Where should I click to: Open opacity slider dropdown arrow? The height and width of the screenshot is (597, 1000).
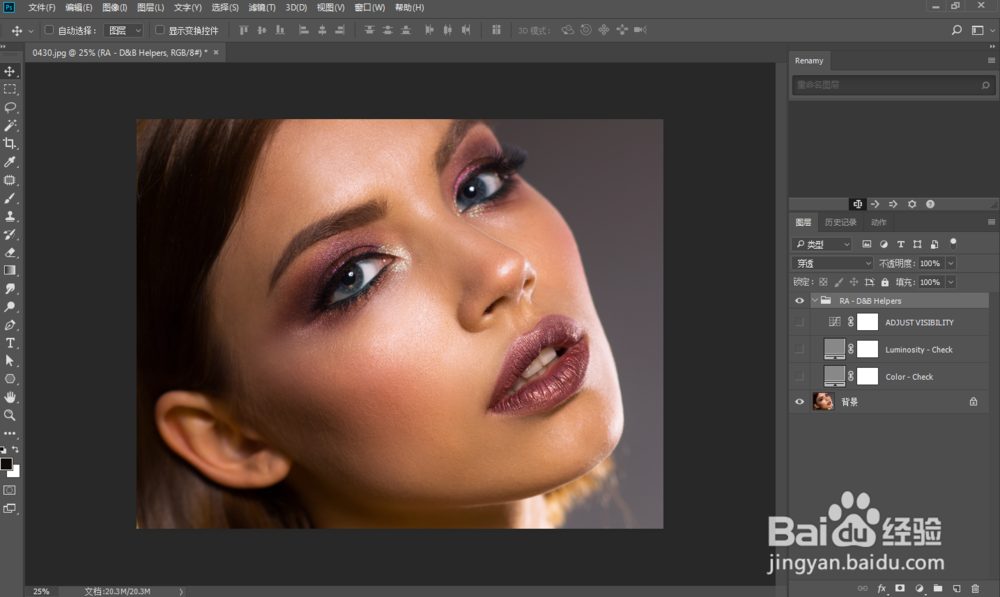coord(951,263)
